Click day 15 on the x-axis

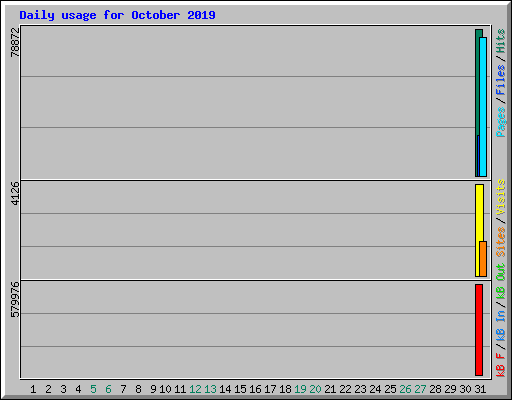pos(240,389)
